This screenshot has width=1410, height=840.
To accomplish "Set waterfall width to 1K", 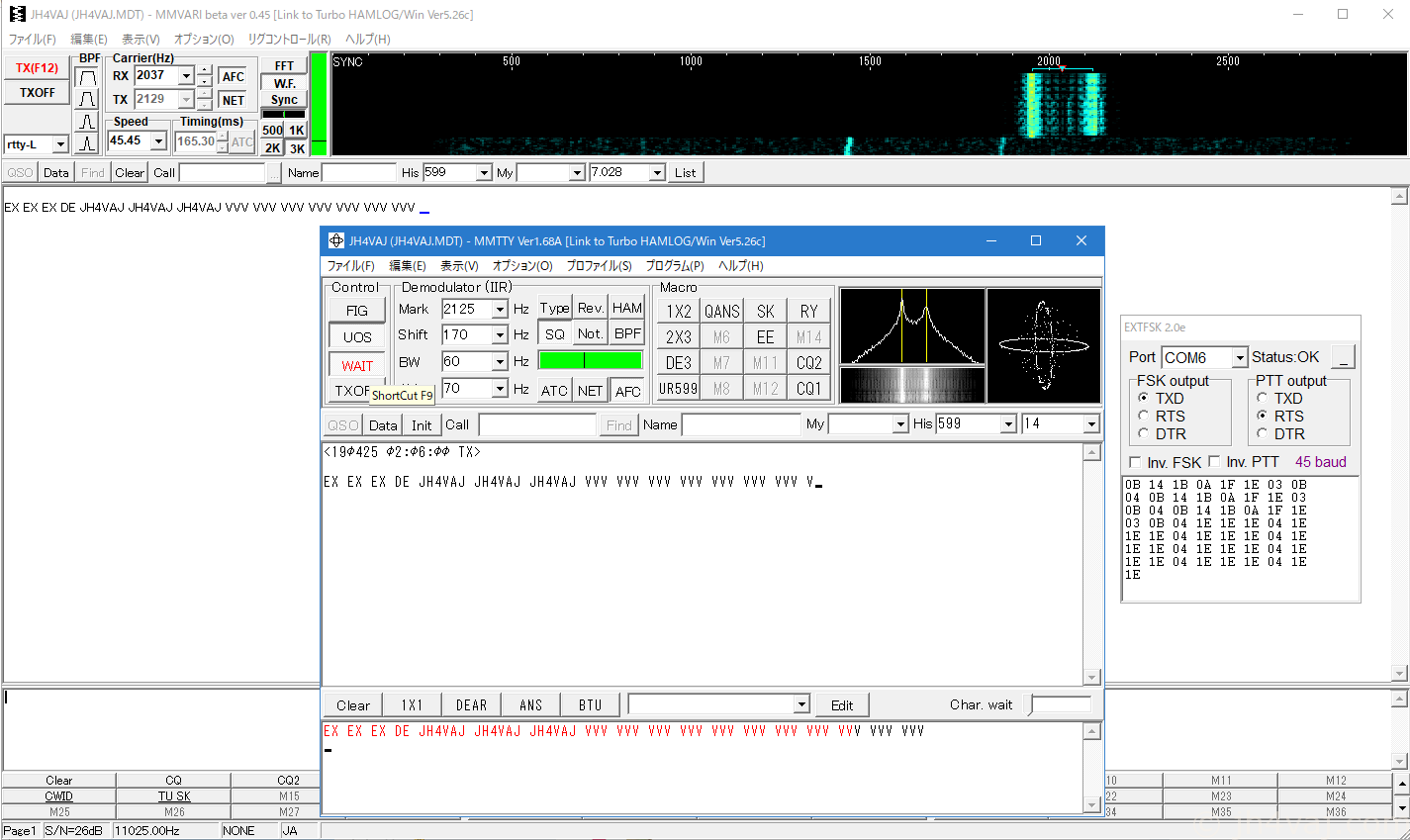I will pyautogui.click(x=297, y=130).
